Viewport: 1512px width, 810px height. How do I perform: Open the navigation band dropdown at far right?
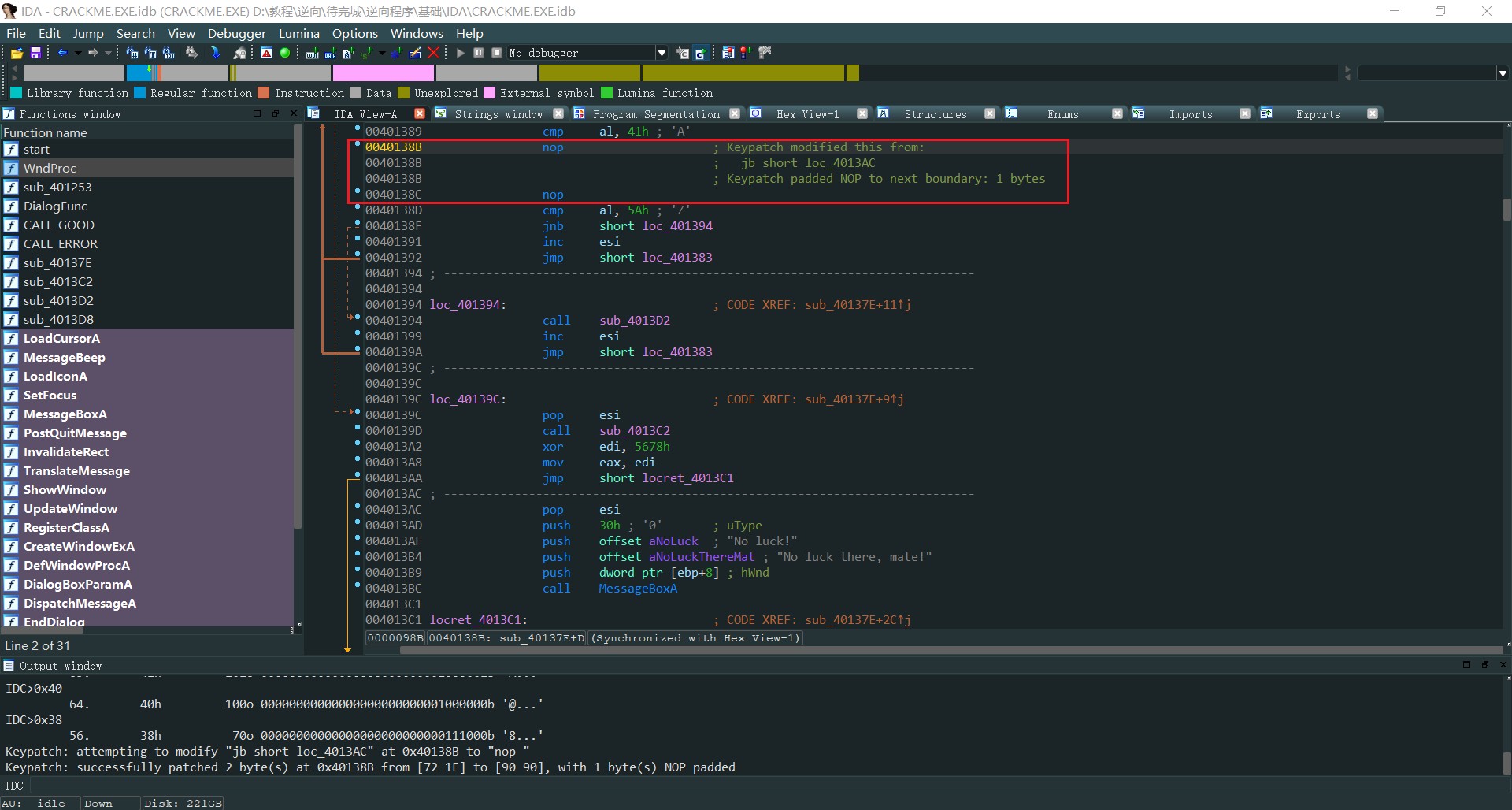pyautogui.click(x=1503, y=73)
